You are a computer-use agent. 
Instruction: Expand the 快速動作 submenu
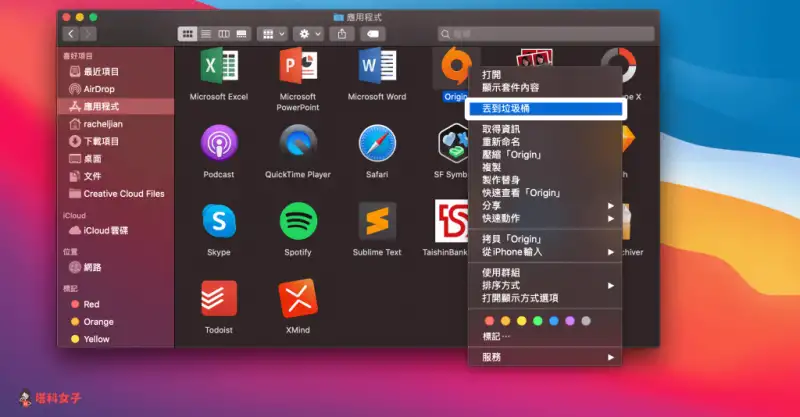545,218
